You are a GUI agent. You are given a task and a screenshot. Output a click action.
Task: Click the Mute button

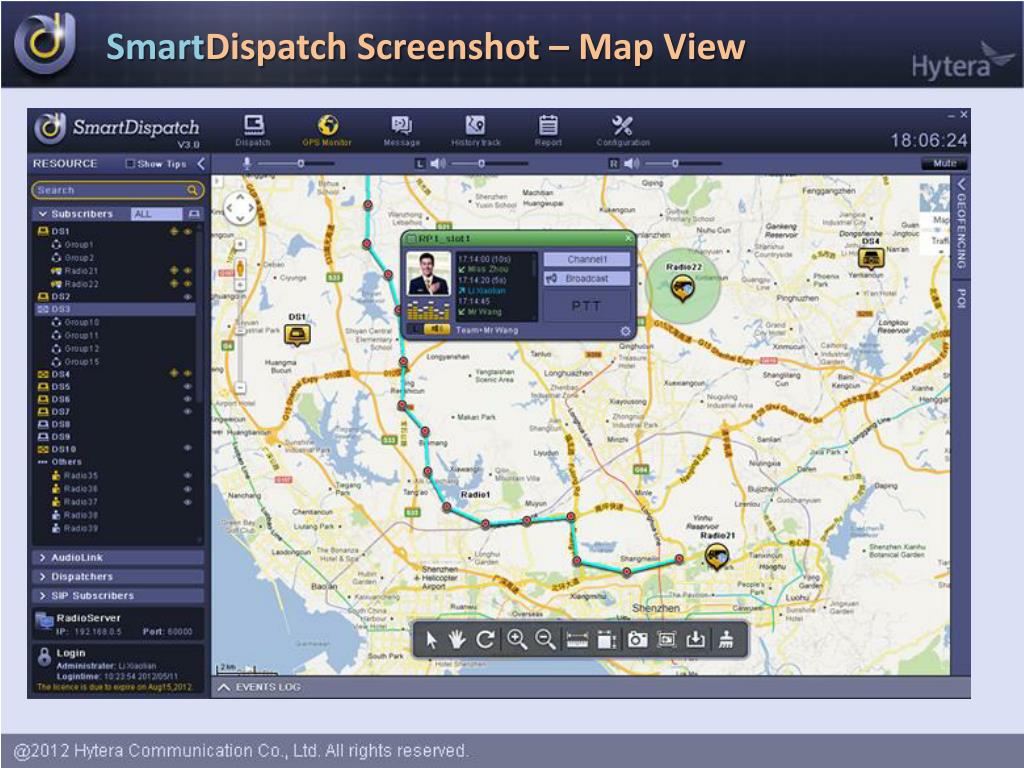[x=944, y=163]
